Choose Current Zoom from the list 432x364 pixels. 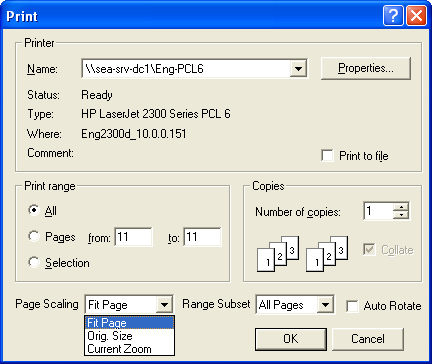pos(130,349)
